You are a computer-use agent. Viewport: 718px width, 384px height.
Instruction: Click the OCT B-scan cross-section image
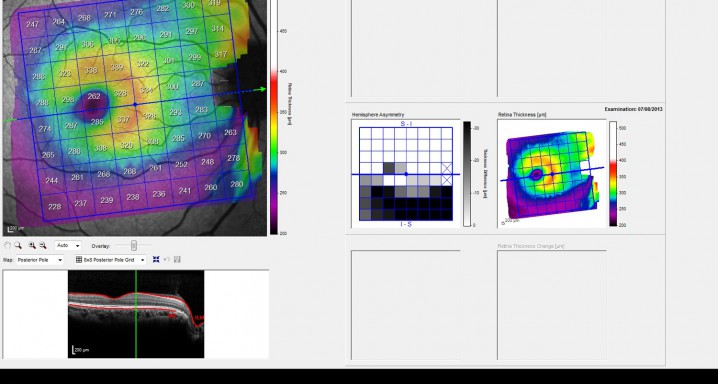(136, 314)
